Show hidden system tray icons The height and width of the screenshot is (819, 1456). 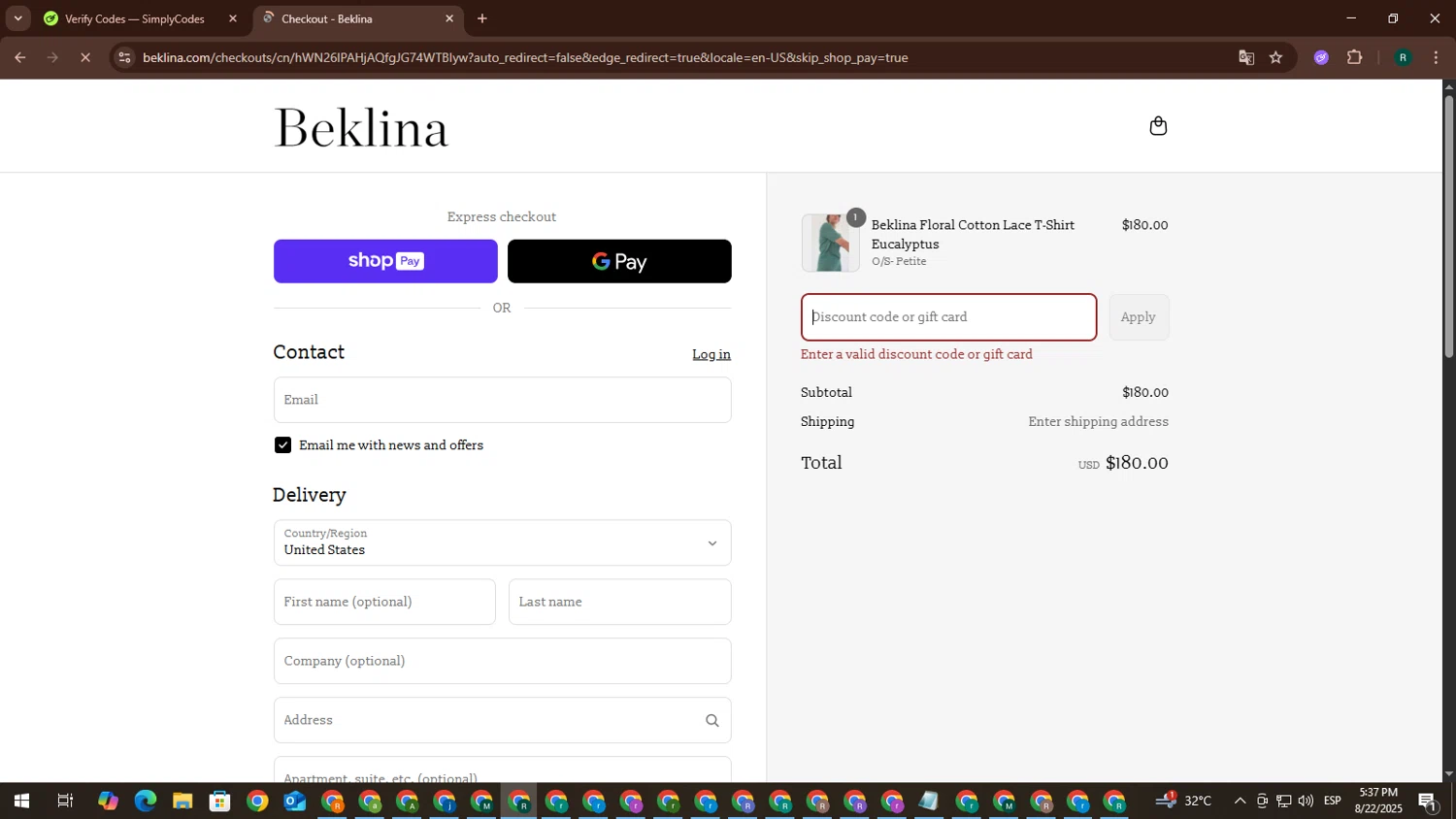1240,802
